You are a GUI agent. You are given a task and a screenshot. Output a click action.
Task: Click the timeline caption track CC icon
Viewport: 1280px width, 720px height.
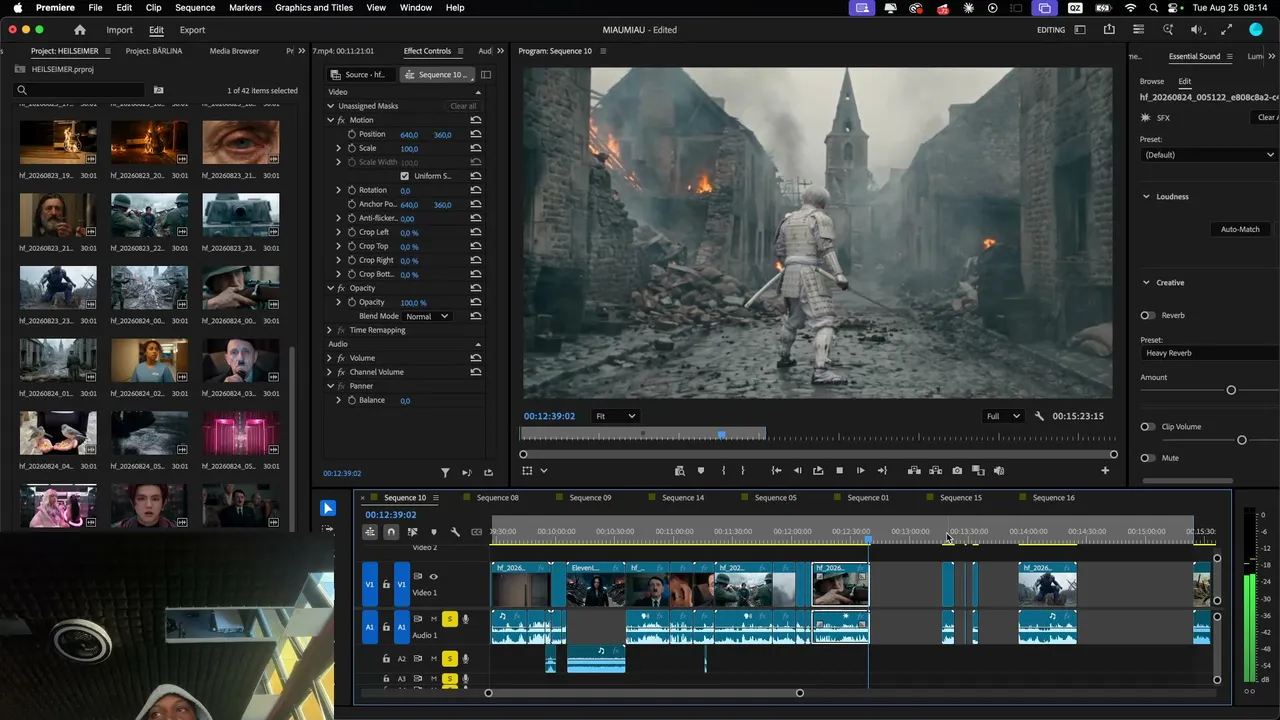[x=476, y=532]
